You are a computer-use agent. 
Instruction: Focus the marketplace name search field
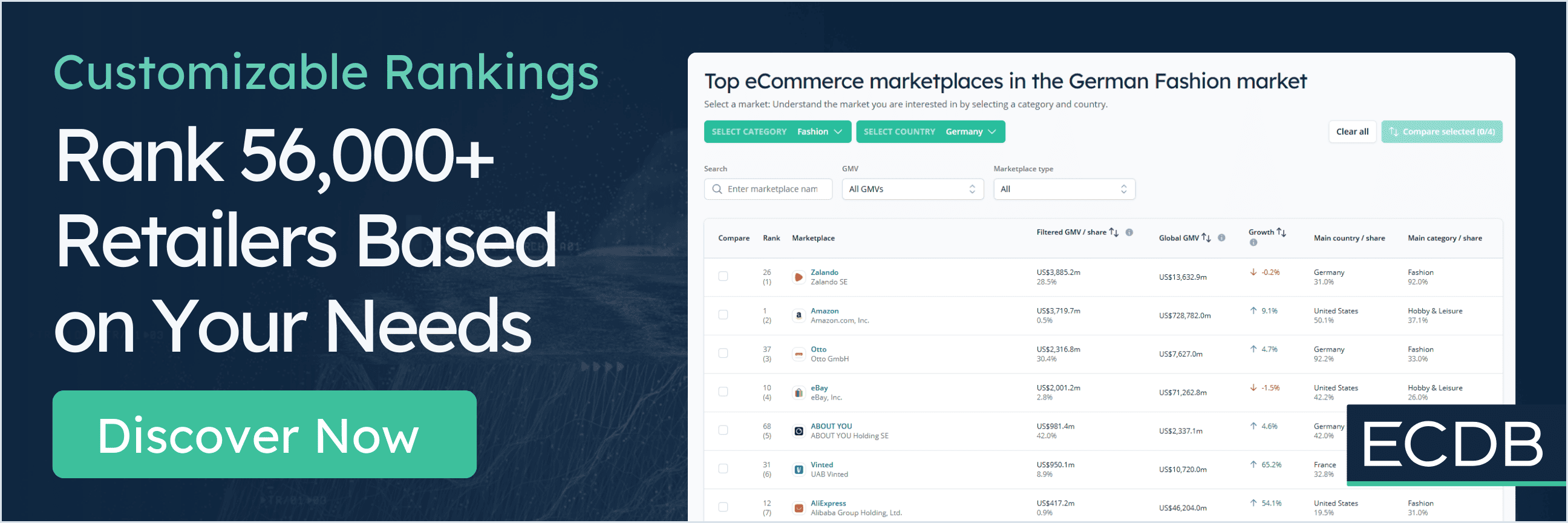point(768,189)
